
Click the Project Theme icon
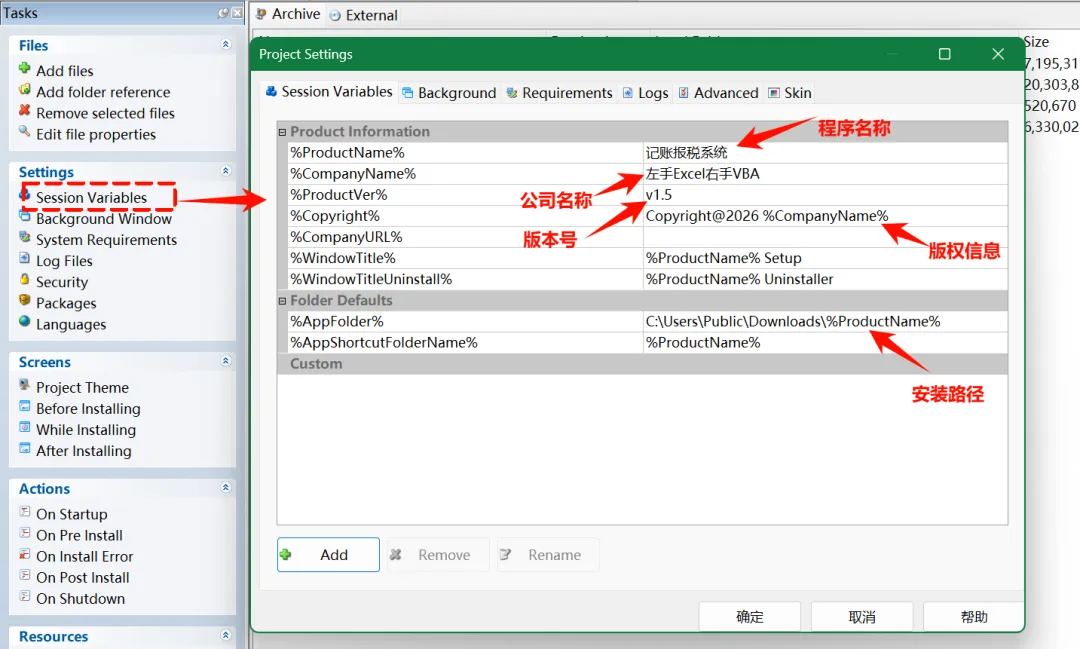pos(25,384)
